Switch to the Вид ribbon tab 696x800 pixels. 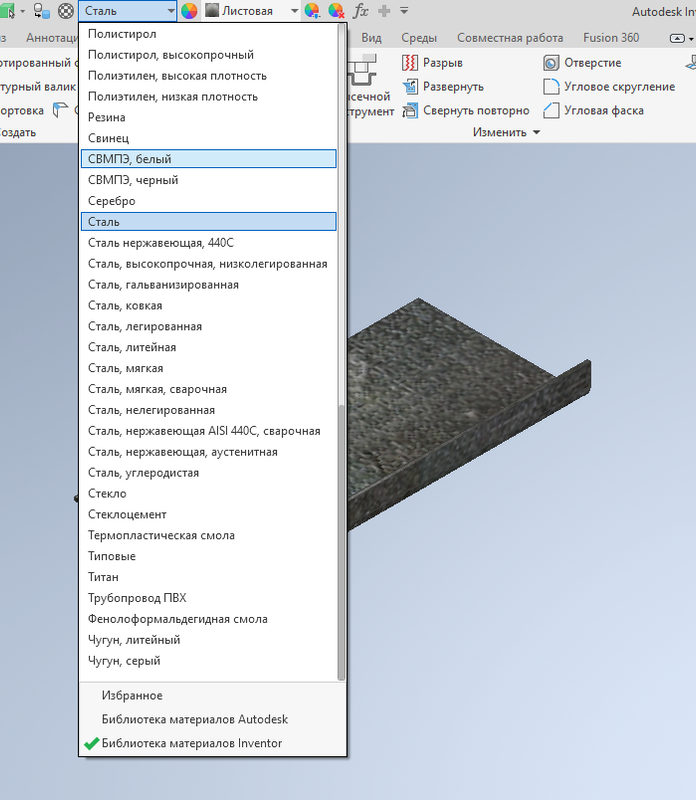pyautogui.click(x=371, y=38)
